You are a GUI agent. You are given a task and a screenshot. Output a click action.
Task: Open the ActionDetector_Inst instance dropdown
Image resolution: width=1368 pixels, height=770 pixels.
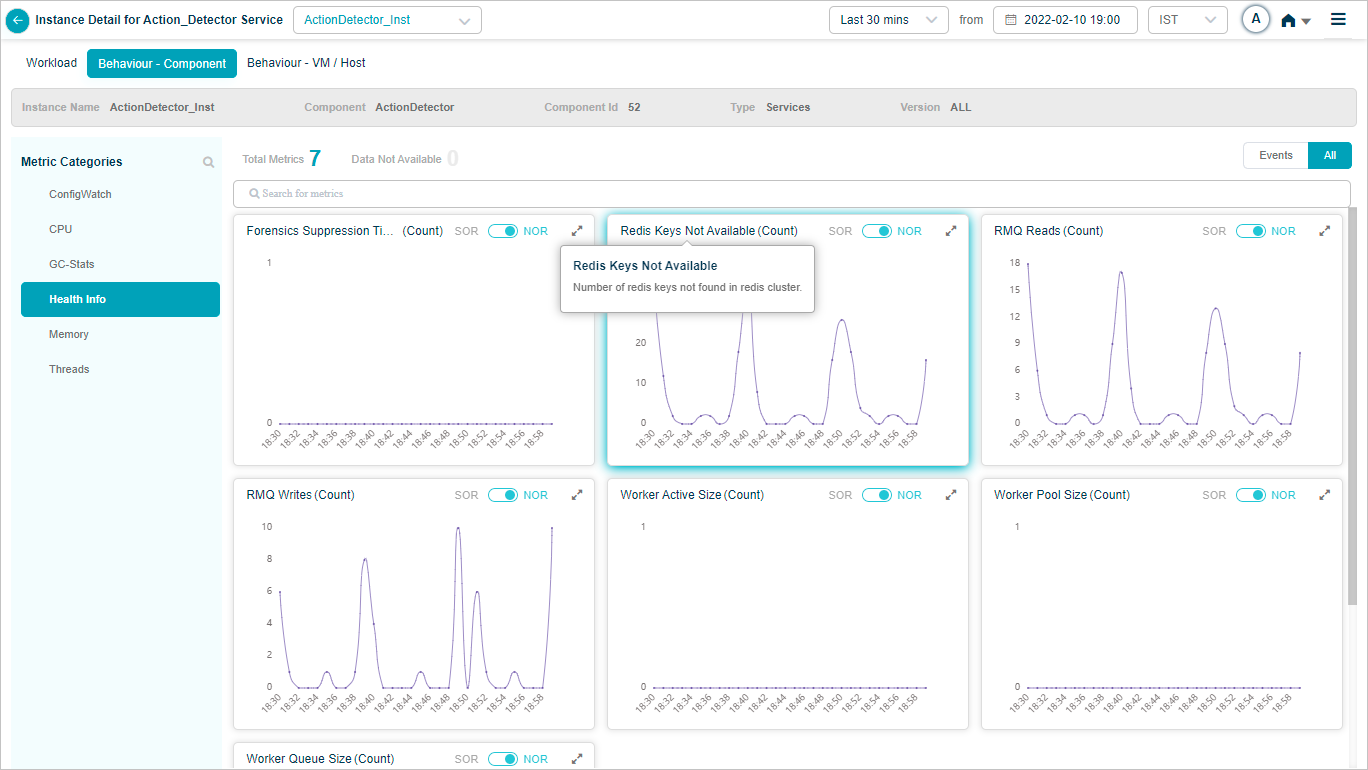point(387,20)
